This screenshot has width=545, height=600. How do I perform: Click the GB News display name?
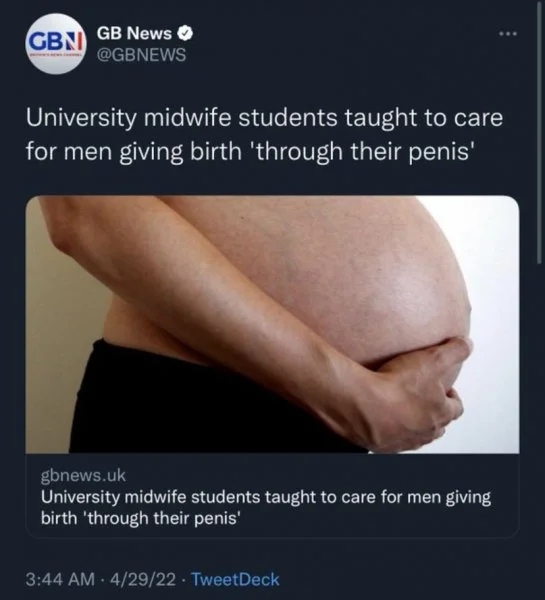134,34
